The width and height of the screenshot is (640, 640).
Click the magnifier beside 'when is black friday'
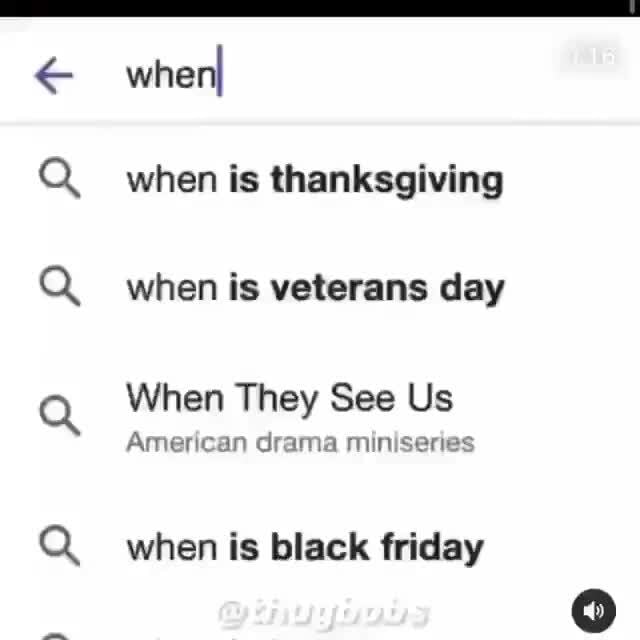[59, 547]
